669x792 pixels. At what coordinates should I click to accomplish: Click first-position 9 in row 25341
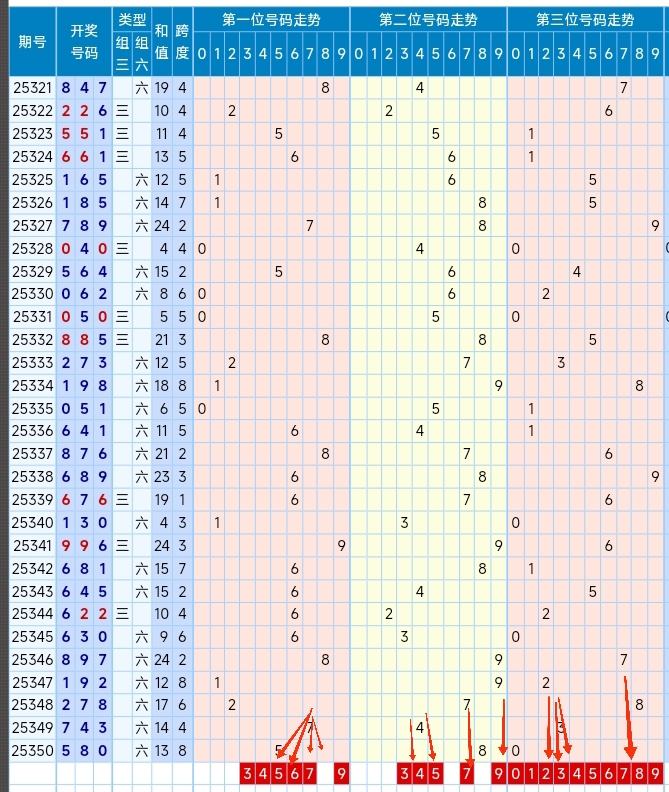coord(342,546)
